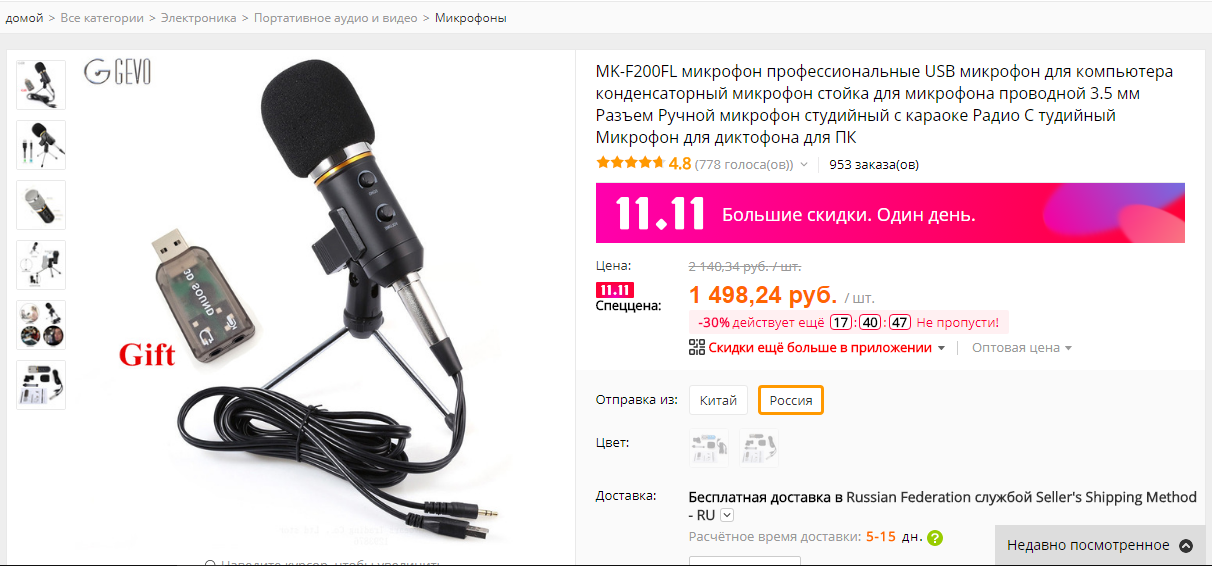The height and width of the screenshot is (566, 1212).
Task: Choose the first color variant swatch
Action: [x=709, y=448]
